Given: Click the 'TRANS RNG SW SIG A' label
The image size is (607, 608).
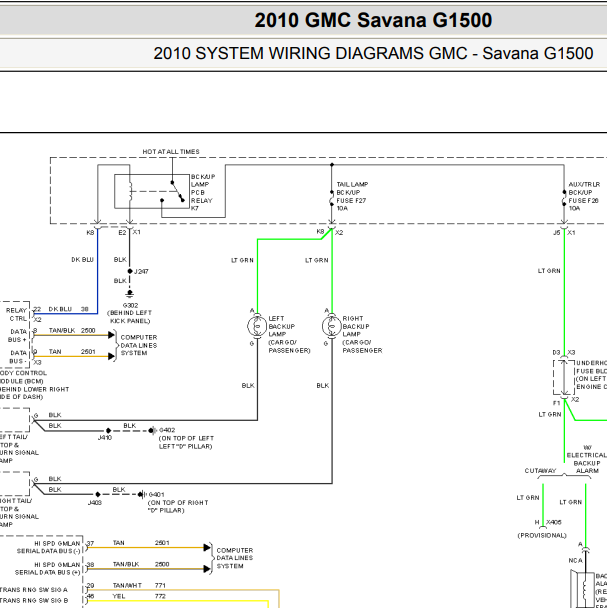Looking at the screenshot, I should pyautogui.click(x=34, y=590).
